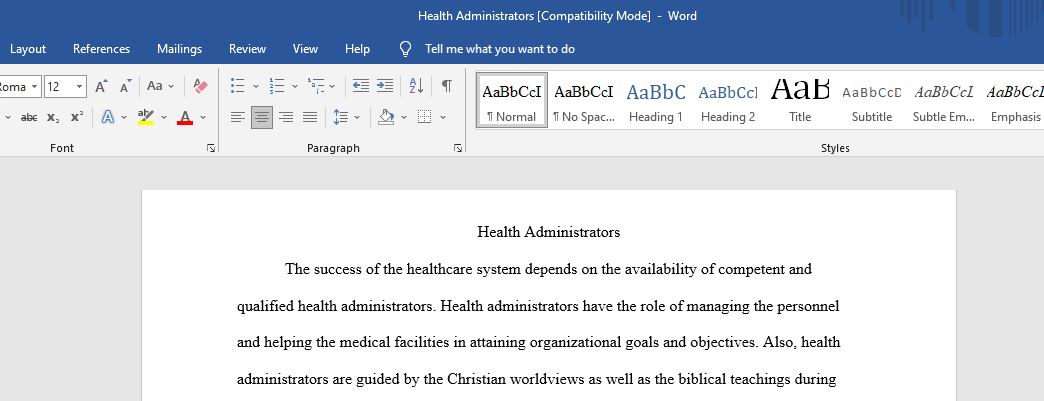Screen dimensions: 1044x401
Task: Open the References ribbon tab
Action: click(x=101, y=49)
